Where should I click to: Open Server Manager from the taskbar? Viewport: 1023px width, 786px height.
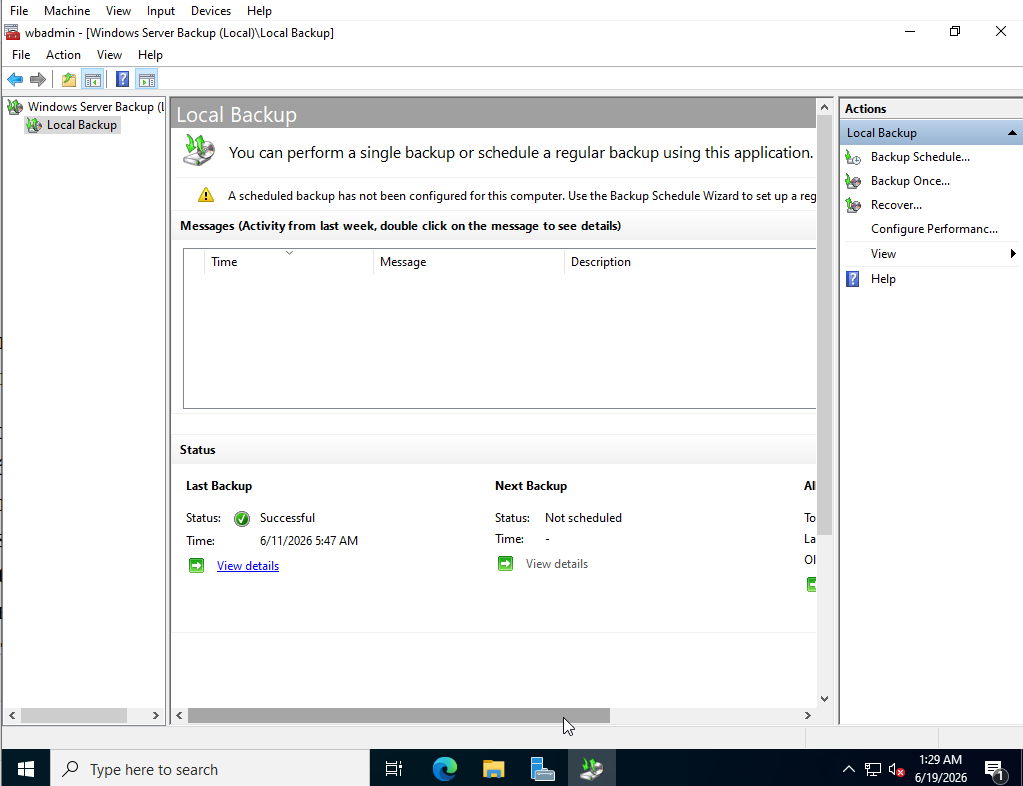(542, 770)
